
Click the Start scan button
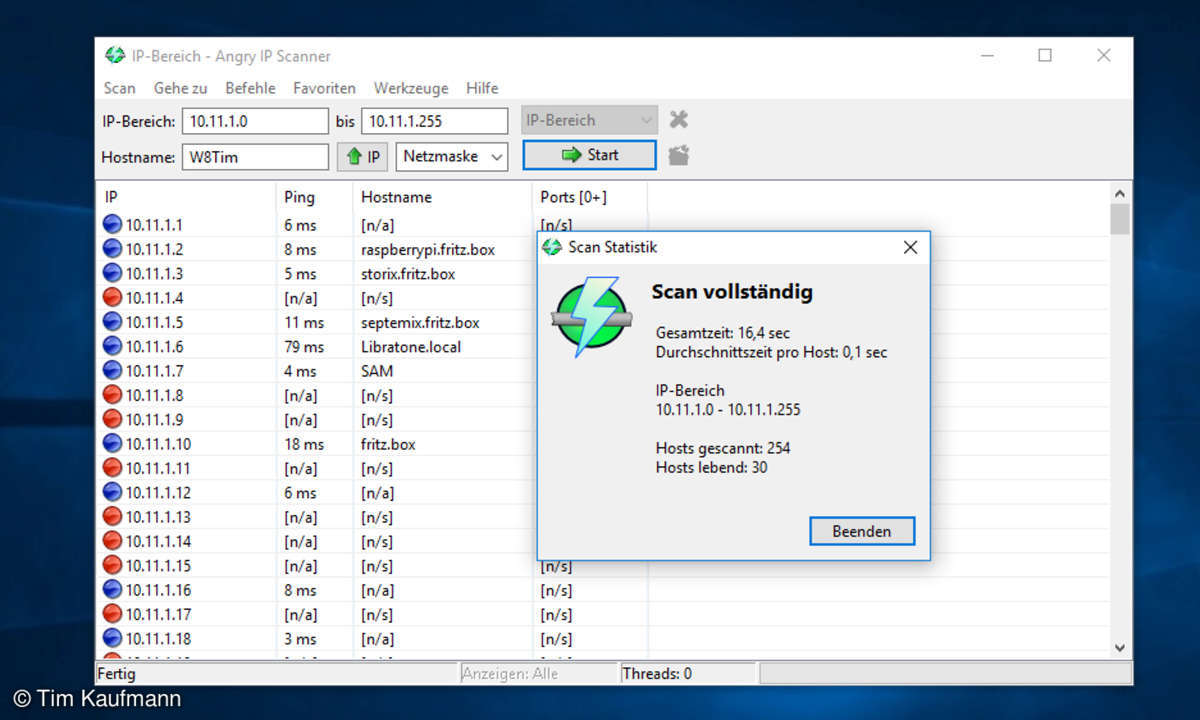589,155
